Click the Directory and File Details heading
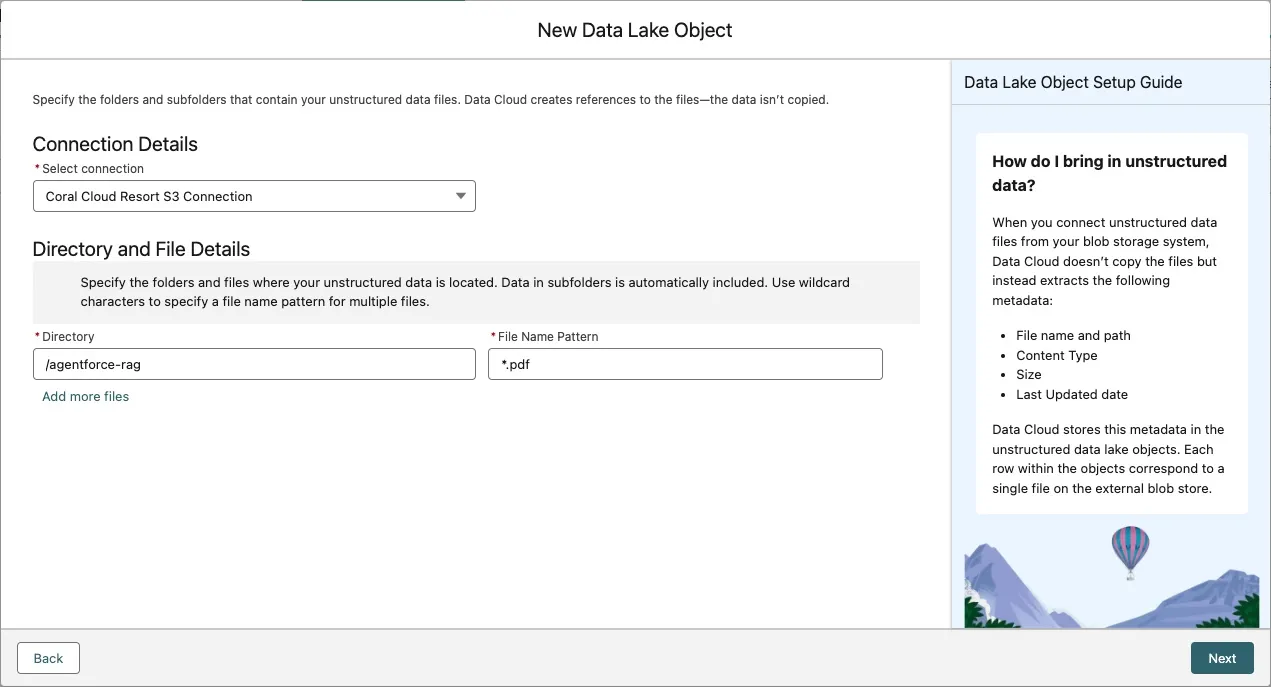1271x687 pixels. (141, 249)
